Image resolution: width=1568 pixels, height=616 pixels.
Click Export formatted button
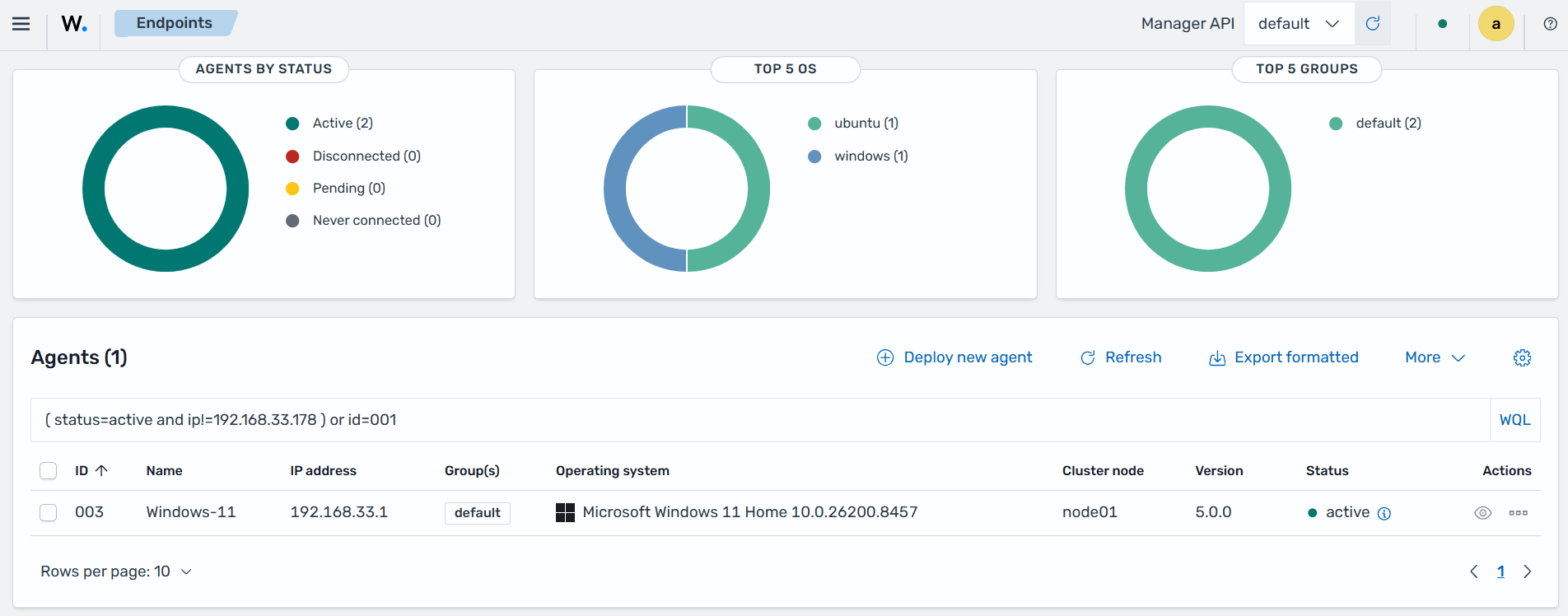[1284, 357]
